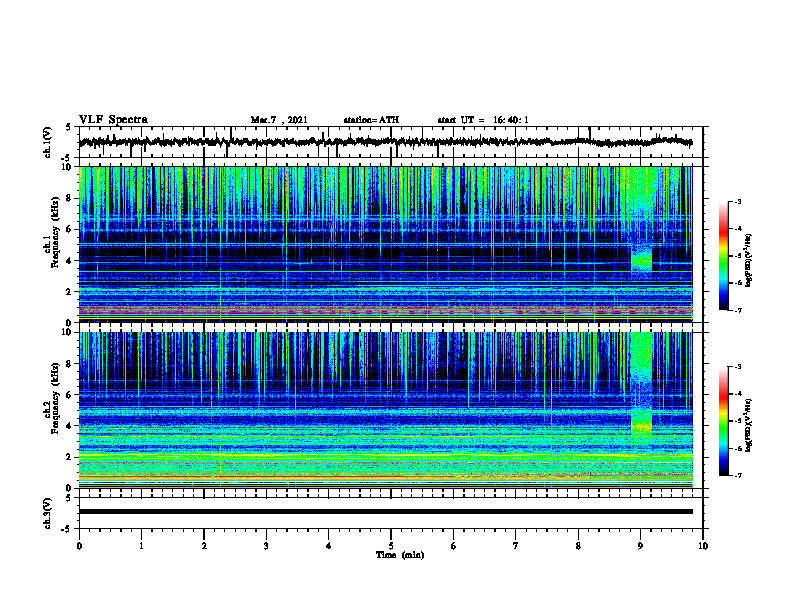Select the "start UT = 16:40: 1" text
792x612 pixels.
[x=483, y=120]
